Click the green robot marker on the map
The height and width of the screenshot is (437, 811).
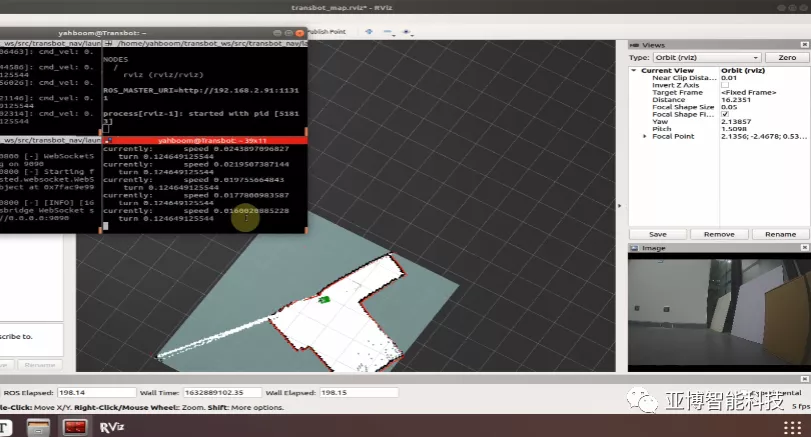click(324, 299)
